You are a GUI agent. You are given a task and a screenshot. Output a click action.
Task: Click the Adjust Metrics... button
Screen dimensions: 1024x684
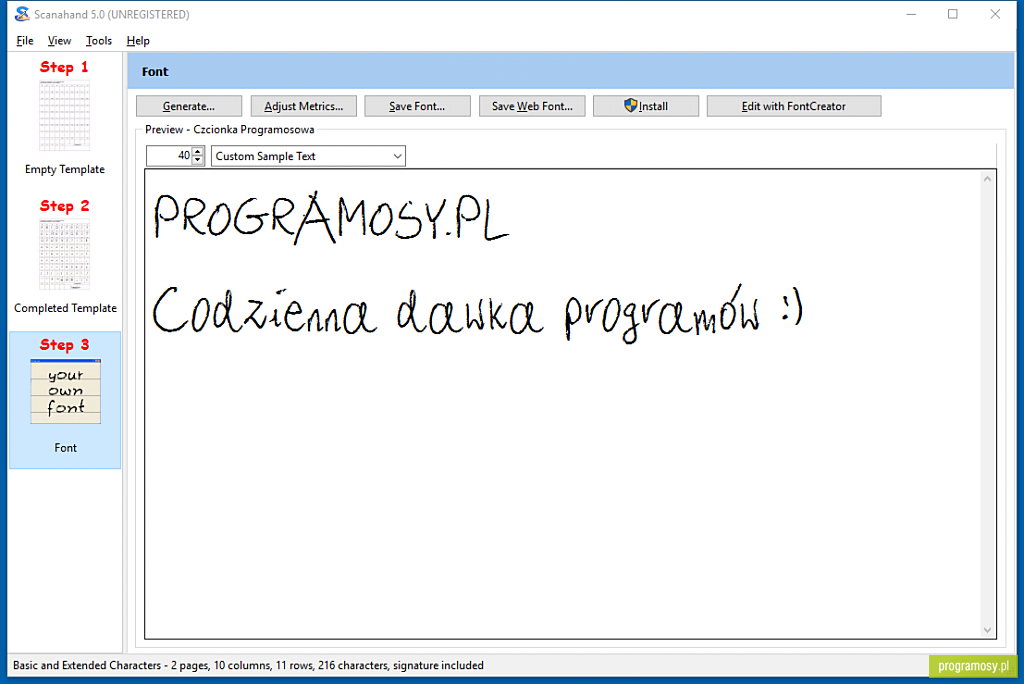coord(304,106)
